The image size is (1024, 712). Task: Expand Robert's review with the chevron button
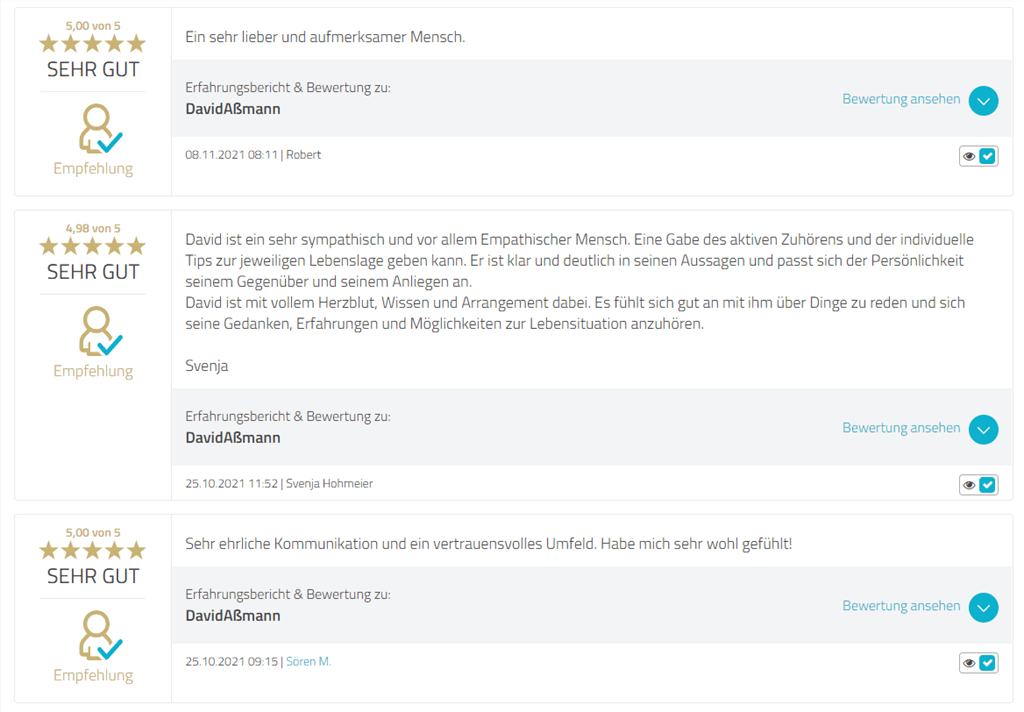tap(984, 100)
